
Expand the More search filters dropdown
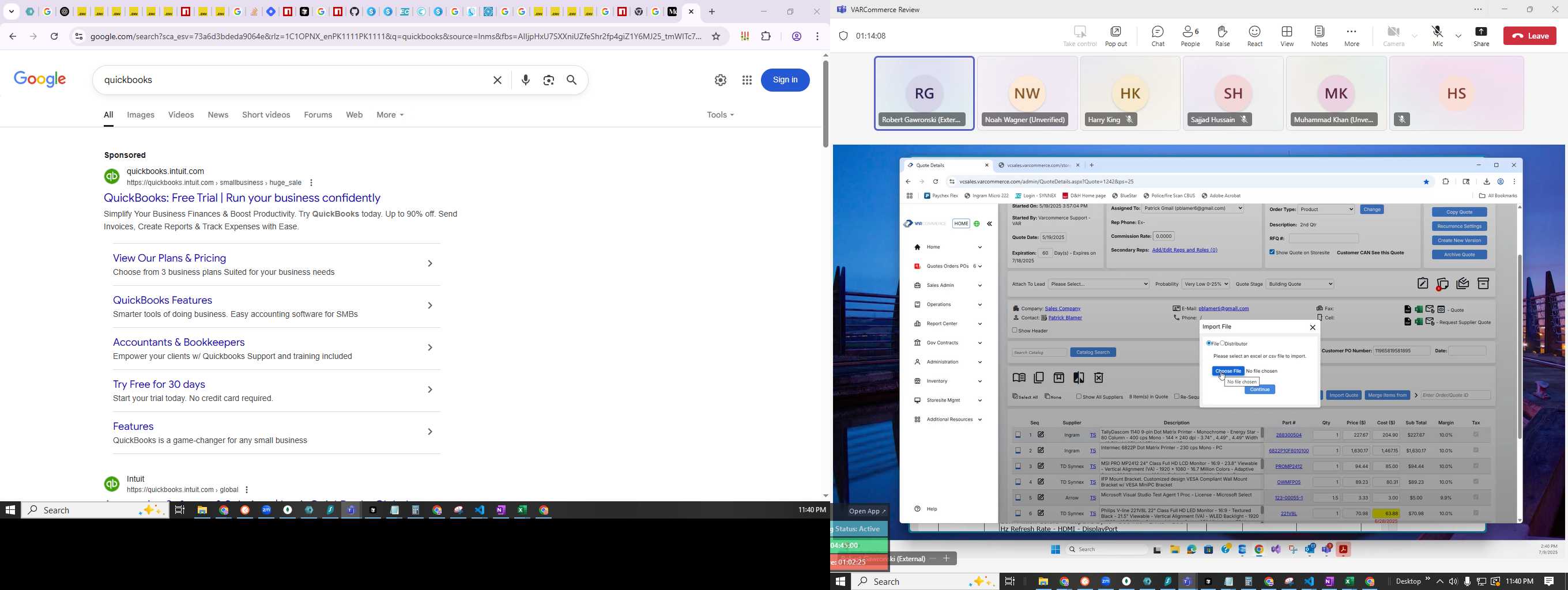coord(390,115)
